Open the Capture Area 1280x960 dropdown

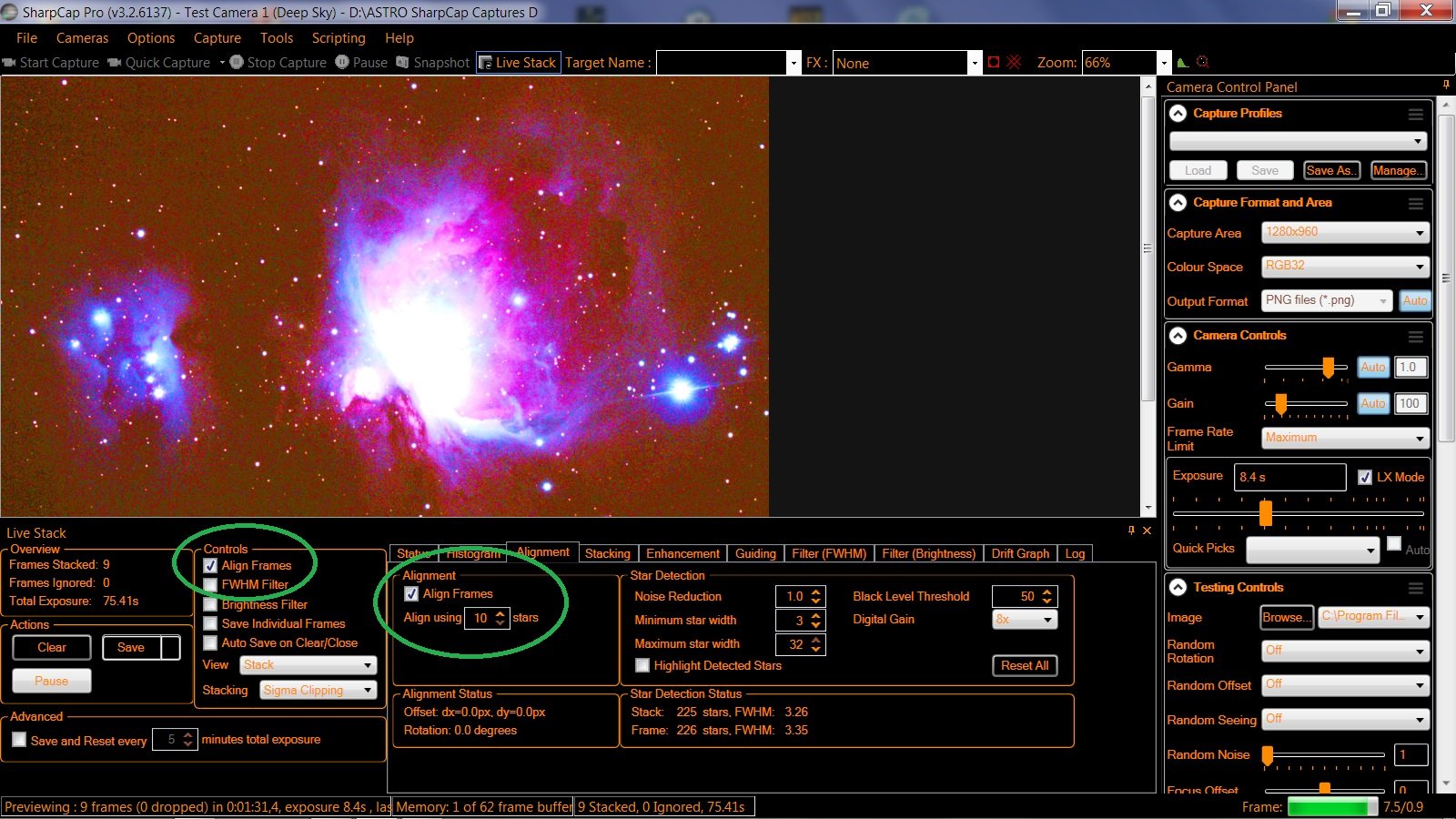(1345, 233)
